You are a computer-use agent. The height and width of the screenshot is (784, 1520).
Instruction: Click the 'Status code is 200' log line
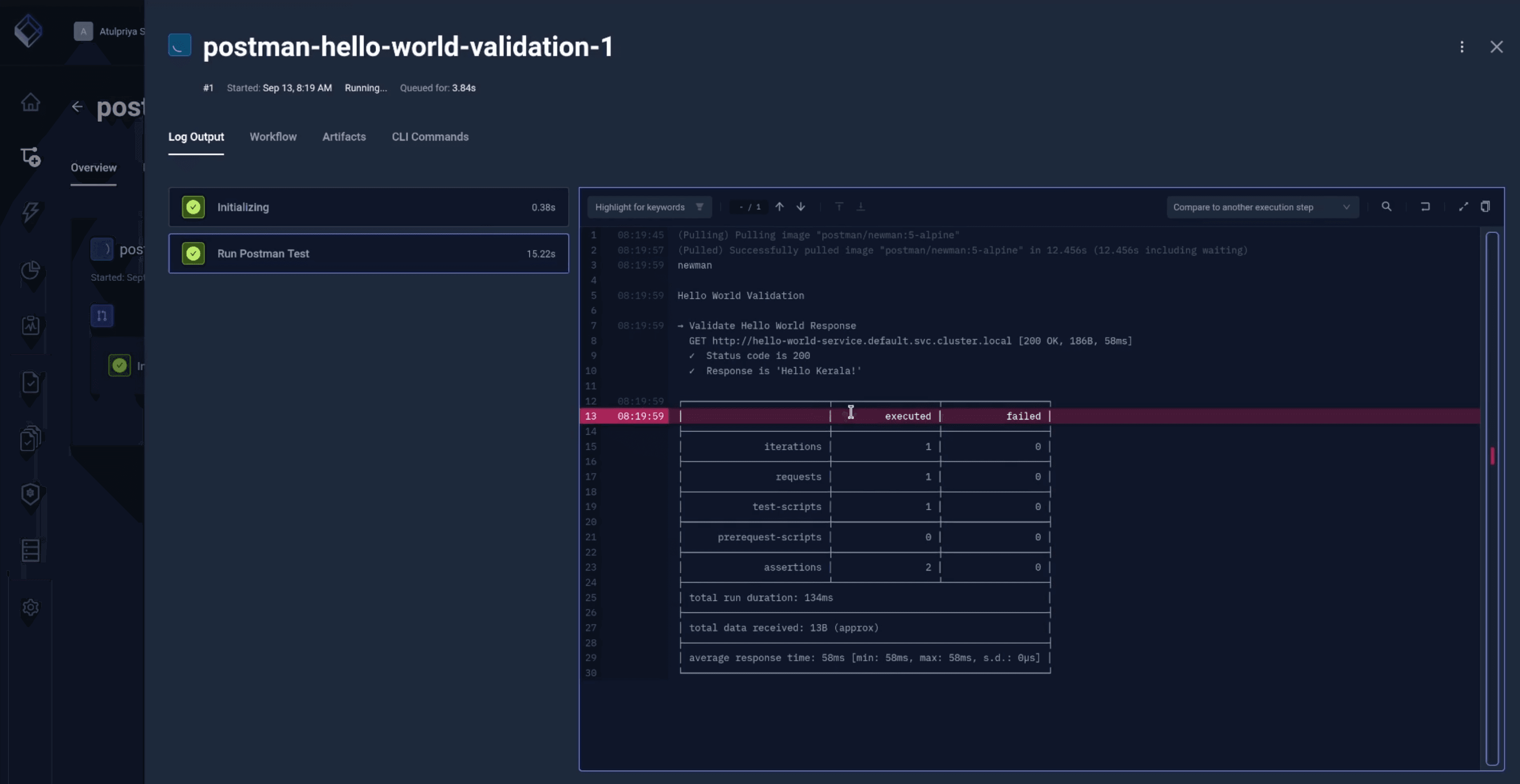749,356
